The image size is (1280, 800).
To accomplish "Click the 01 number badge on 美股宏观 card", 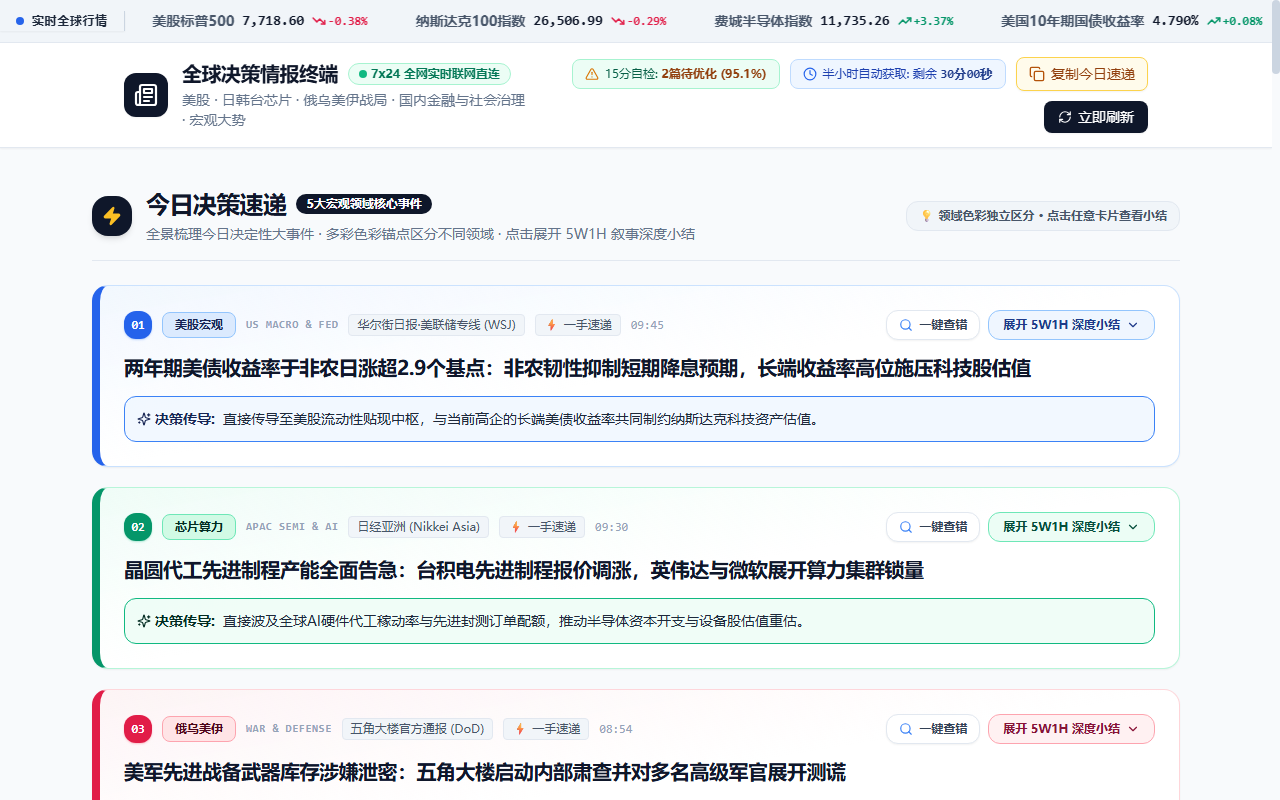I will coord(138,325).
